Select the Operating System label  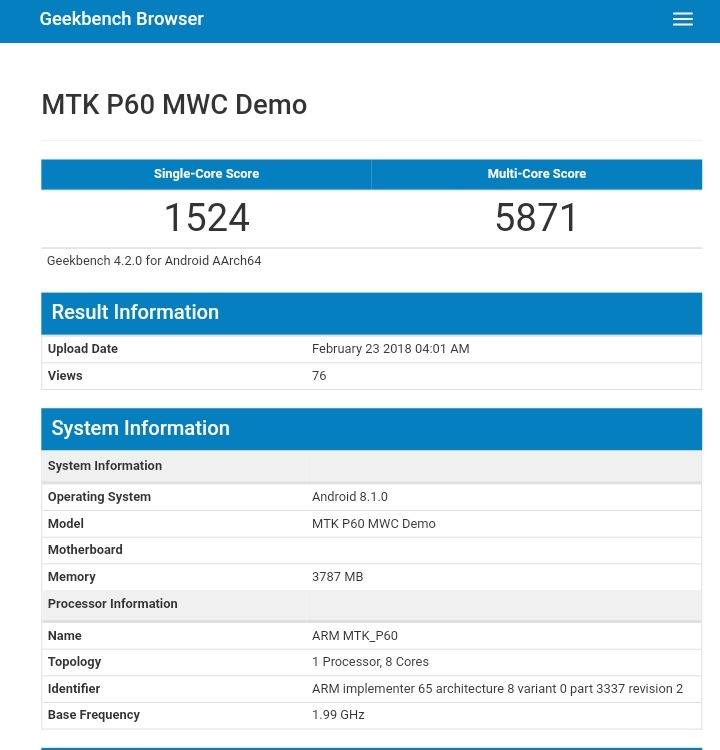pos(99,496)
